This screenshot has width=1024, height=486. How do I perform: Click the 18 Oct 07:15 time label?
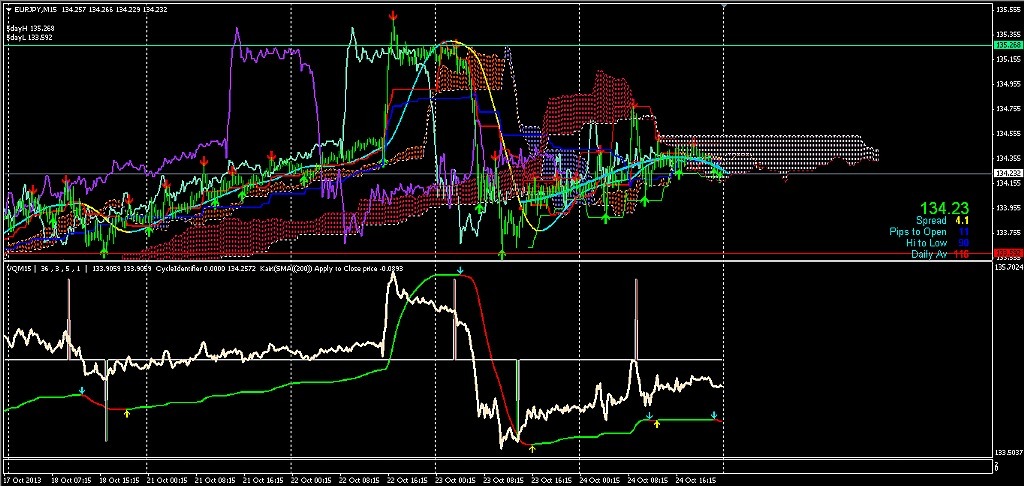click(x=70, y=479)
